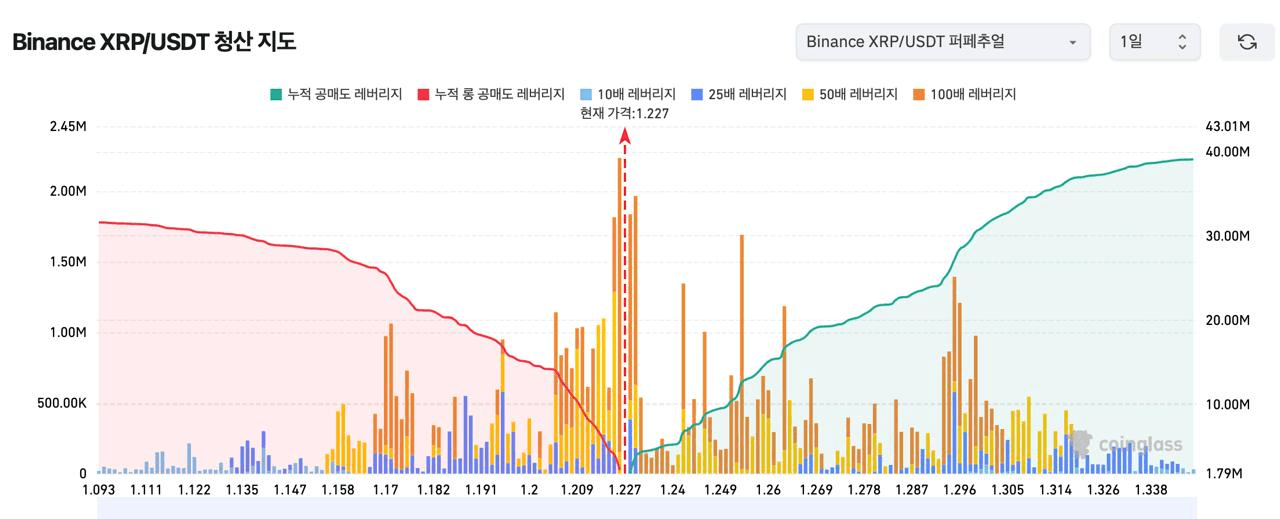Image resolution: width=1280 pixels, height=519 pixels.
Task: Open the Binance XRP/USDT 퍼페추얼 pair dropdown
Action: (x=943, y=42)
